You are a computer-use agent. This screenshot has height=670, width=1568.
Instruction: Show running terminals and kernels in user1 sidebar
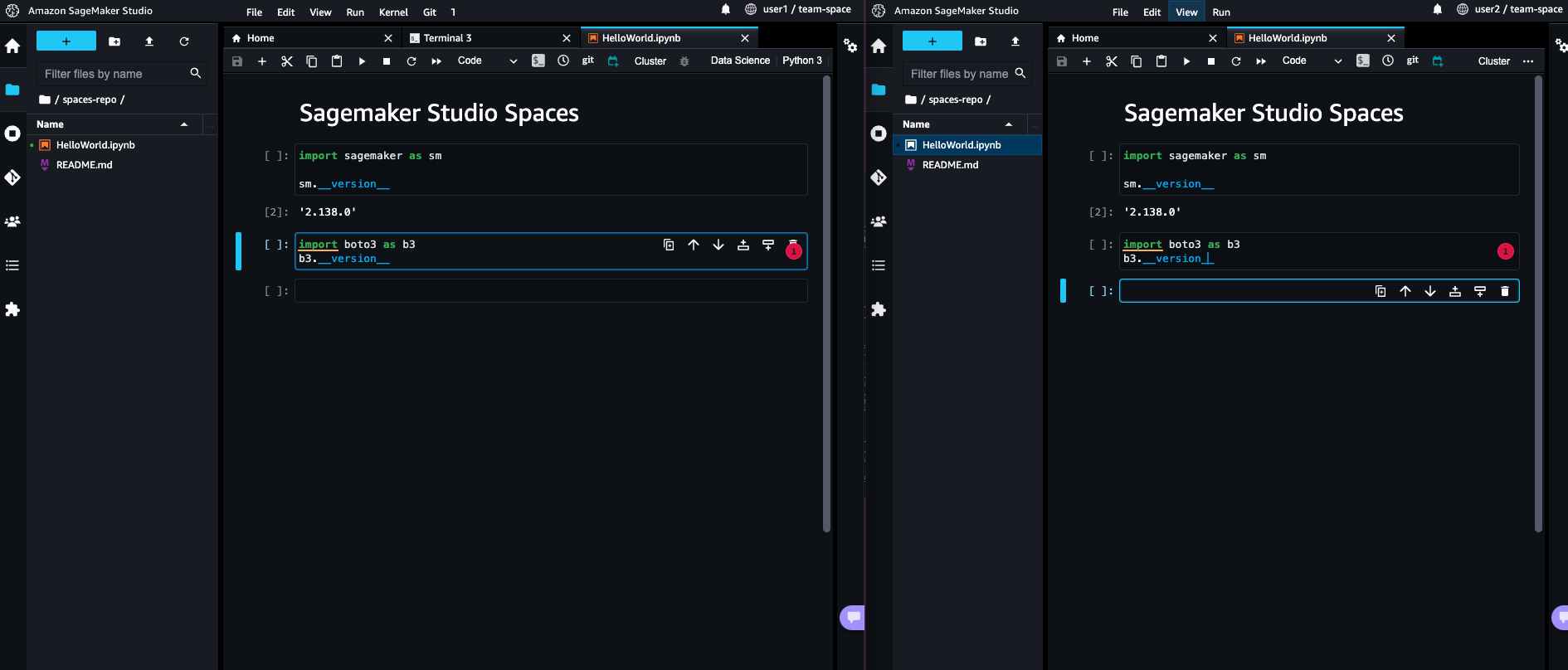tap(12, 134)
